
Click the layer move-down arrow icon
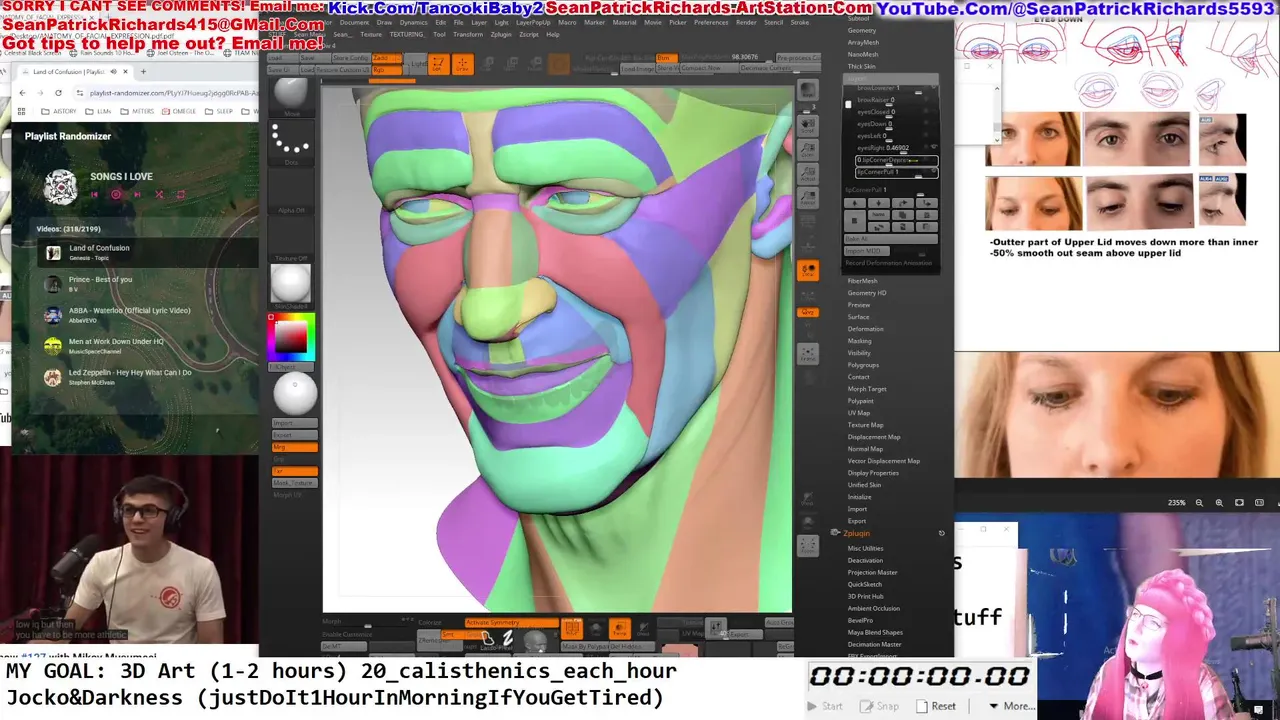pos(879,203)
